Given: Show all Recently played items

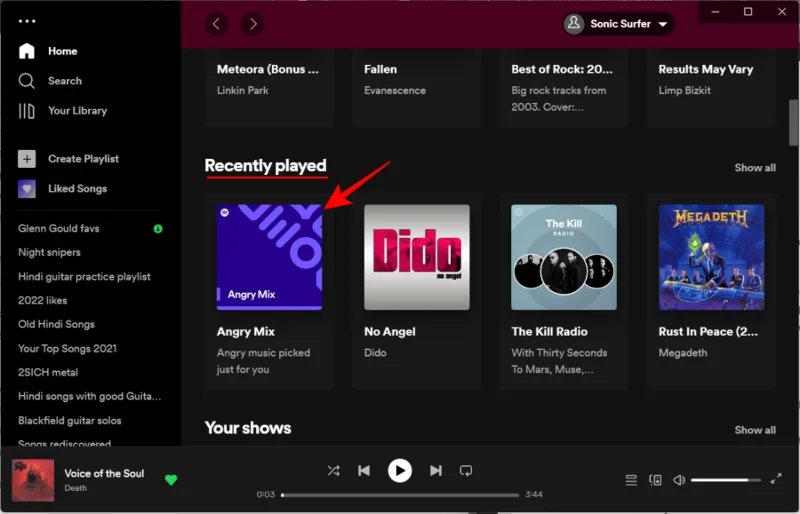Looking at the screenshot, I should pyautogui.click(x=755, y=167).
